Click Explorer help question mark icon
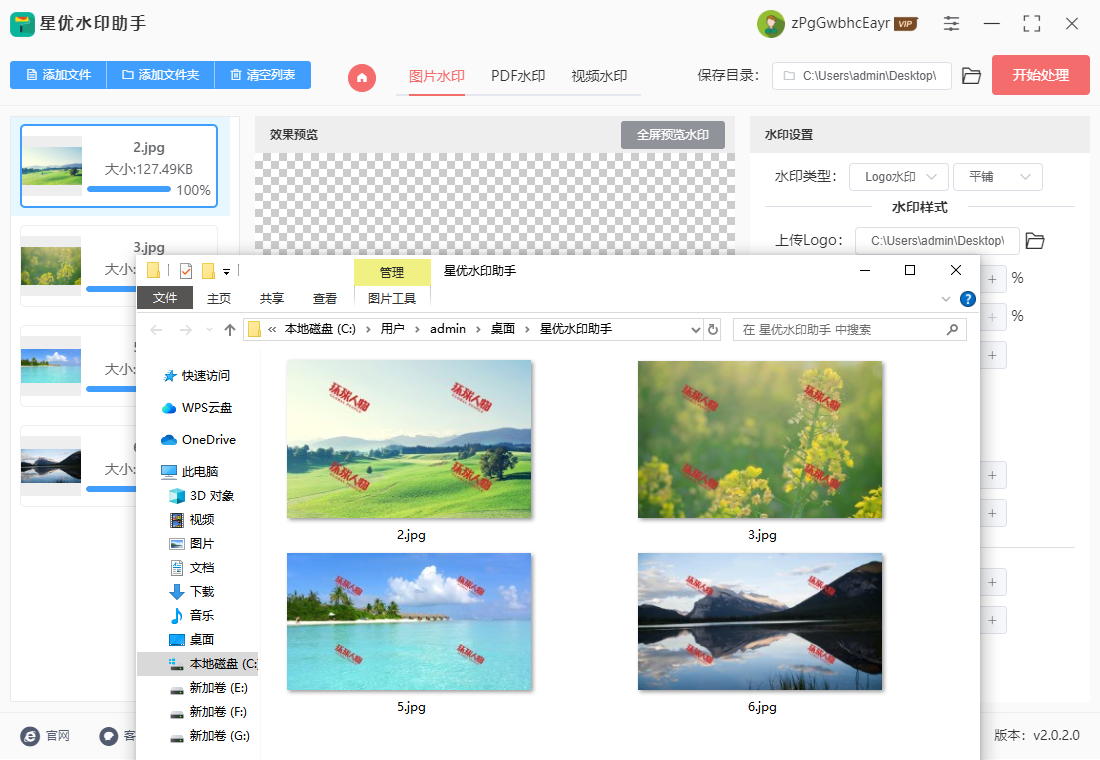Viewport: 1100px width, 760px height. pos(967,299)
